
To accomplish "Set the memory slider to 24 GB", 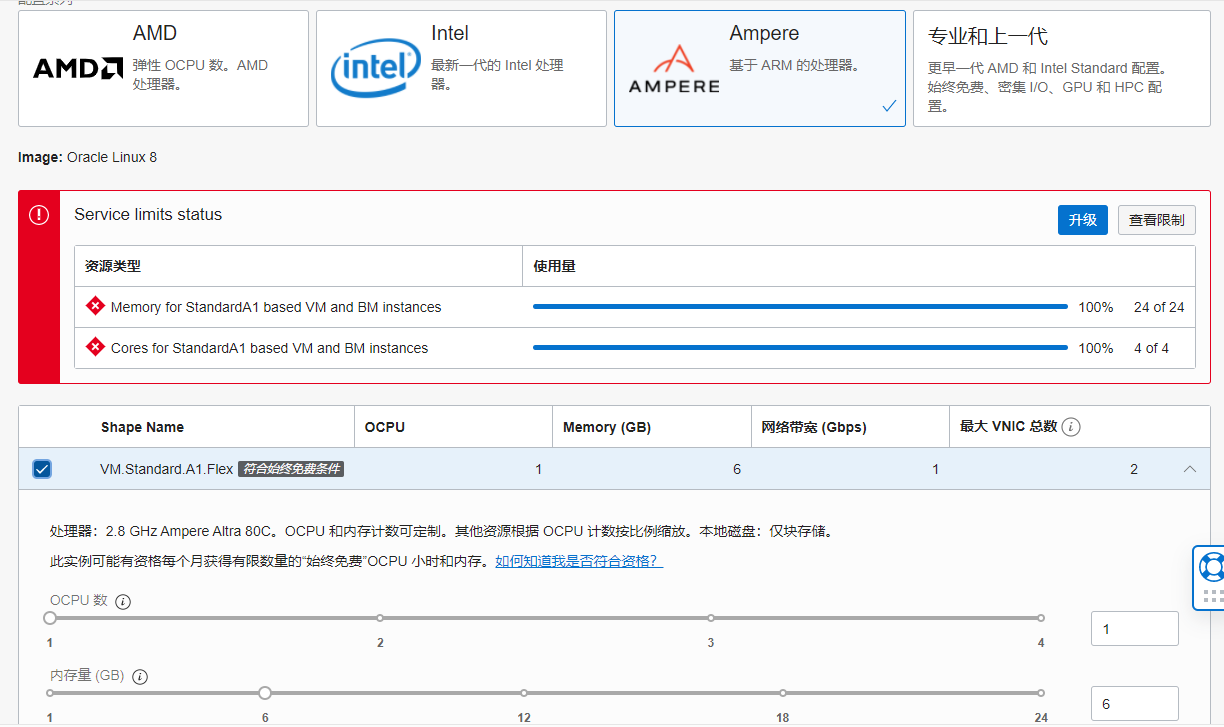I will click(x=1041, y=693).
